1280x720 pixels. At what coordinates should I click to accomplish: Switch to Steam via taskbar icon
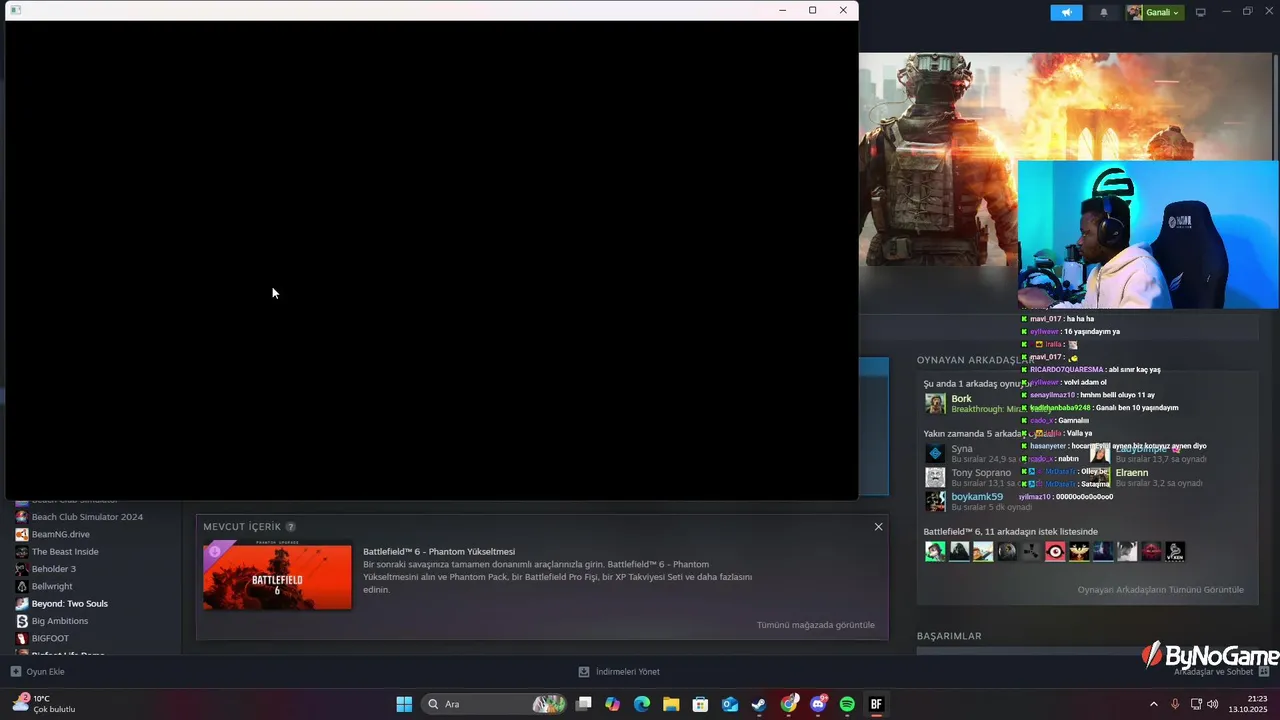click(759, 704)
